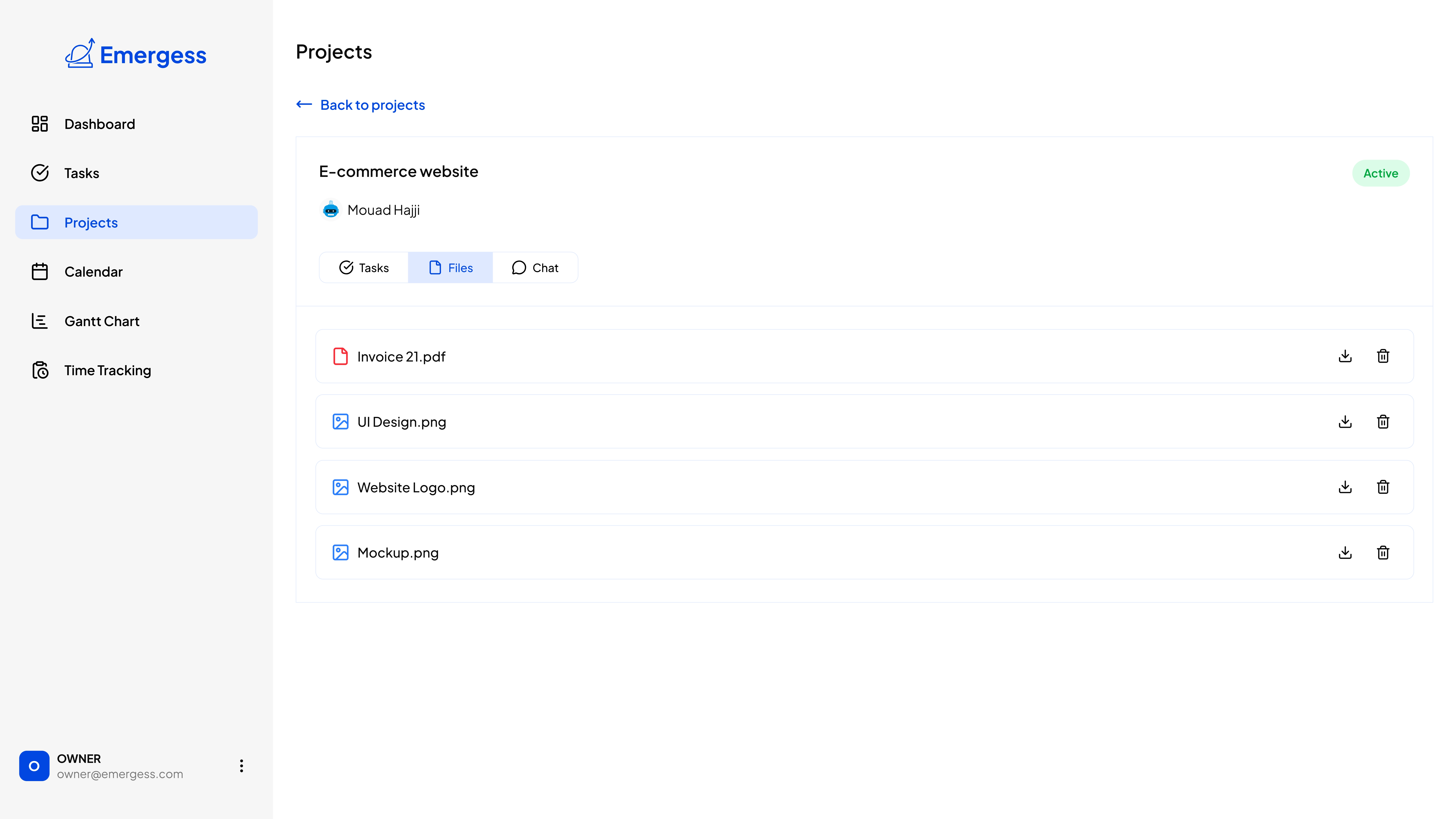The height and width of the screenshot is (819, 1456).
Task: Open the three-dot menu near owner account
Action: 241,766
